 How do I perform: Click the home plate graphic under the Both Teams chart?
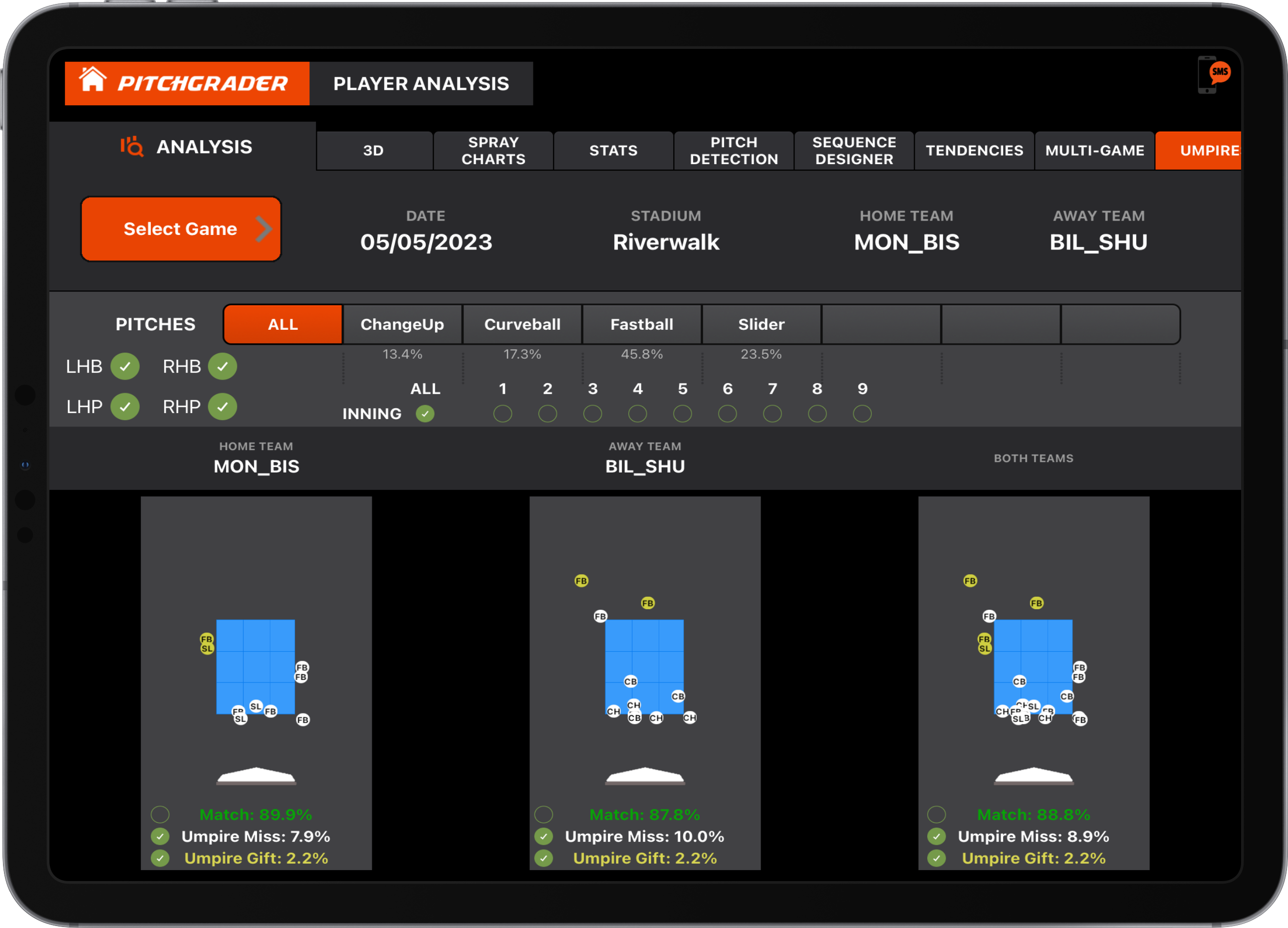[x=1034, y=777]
